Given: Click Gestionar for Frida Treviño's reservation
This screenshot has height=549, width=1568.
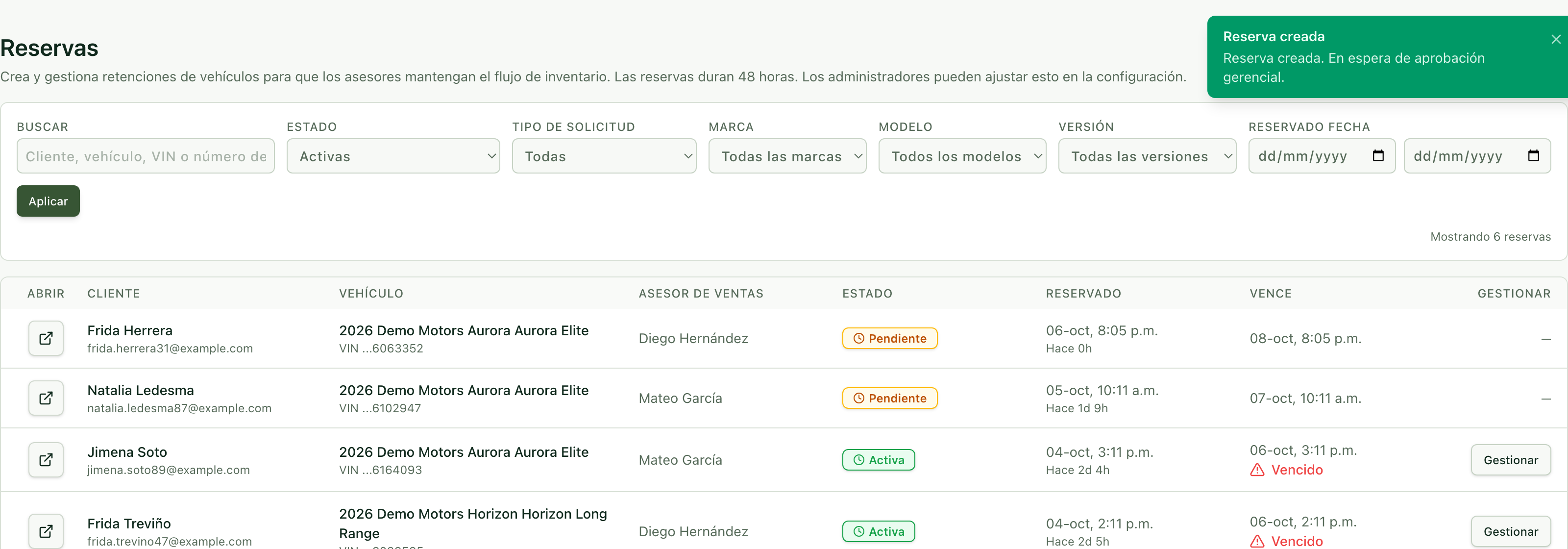Looking at the screenshot, I should tap(1510, 531).
